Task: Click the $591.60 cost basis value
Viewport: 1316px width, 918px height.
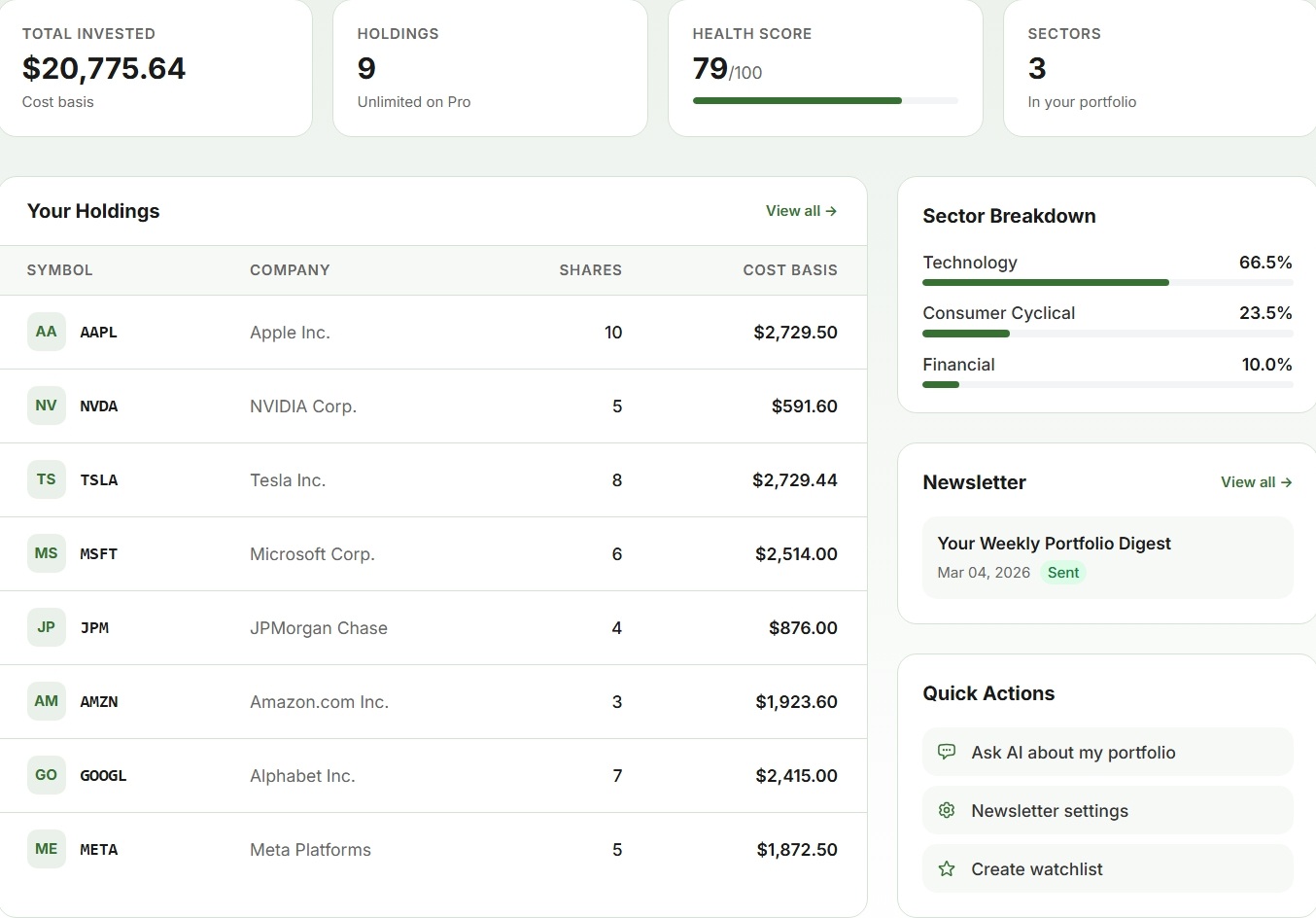Action: [x=804, y=406]
